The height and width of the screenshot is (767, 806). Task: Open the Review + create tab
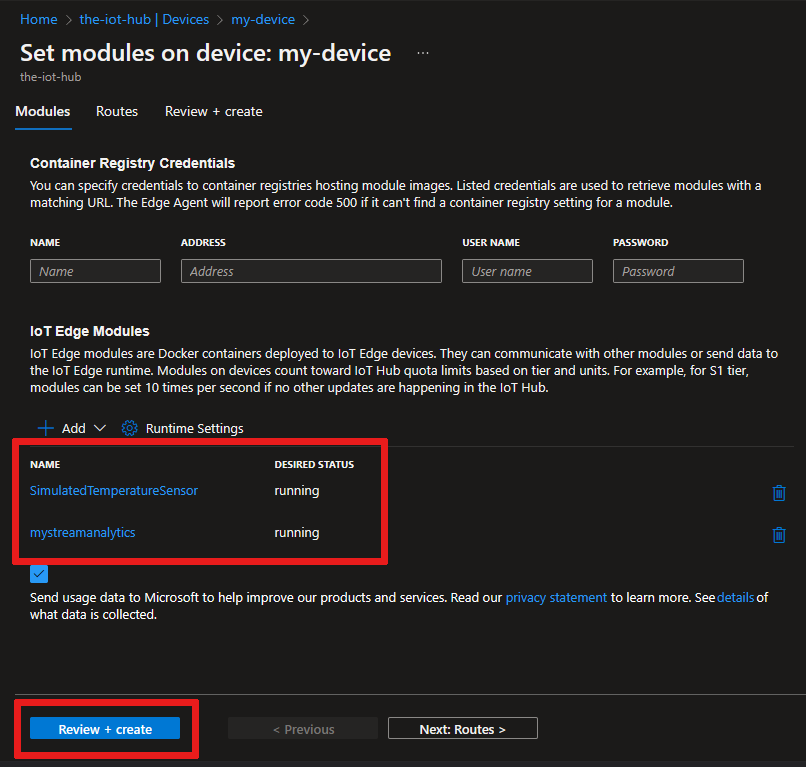(213, 111)
